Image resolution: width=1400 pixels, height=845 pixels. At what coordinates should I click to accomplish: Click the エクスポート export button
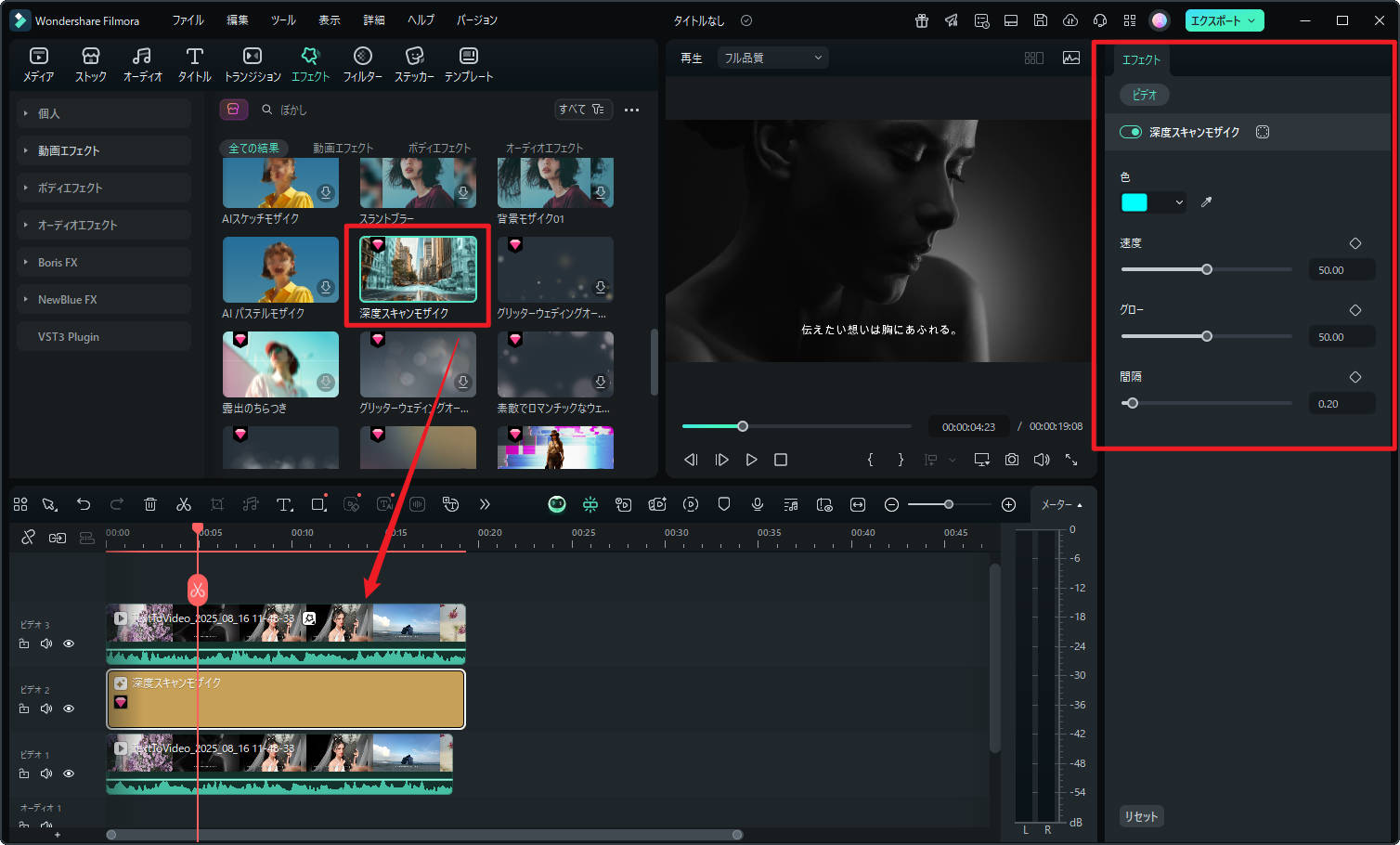pyautogui.click(x=1224, y=20)
